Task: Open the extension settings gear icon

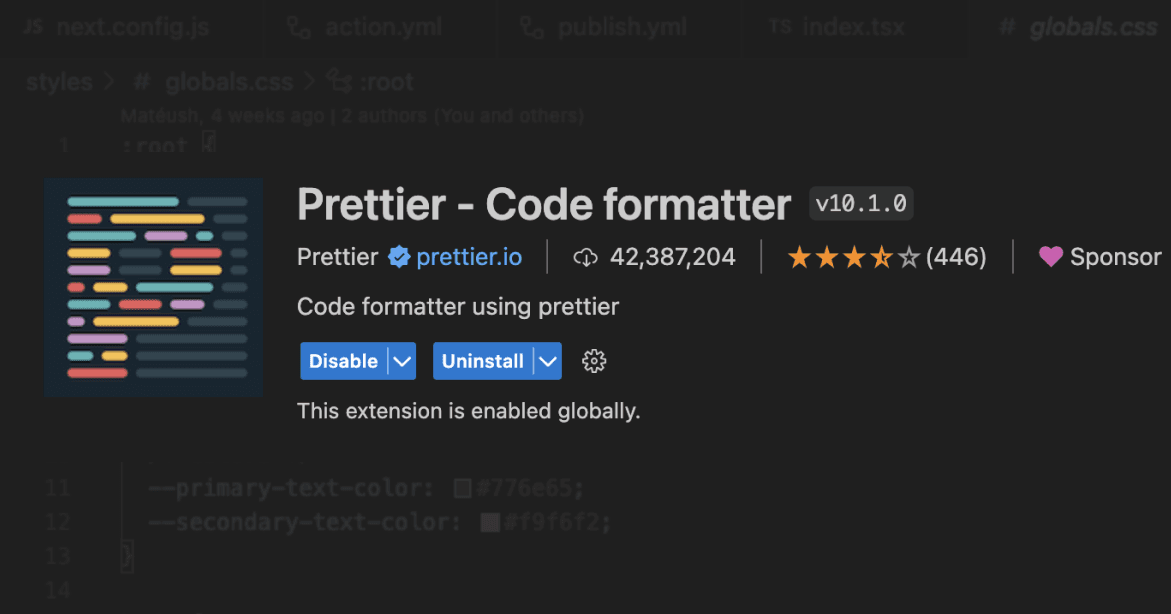Action: pyautogui.click(x=594, y=361)
